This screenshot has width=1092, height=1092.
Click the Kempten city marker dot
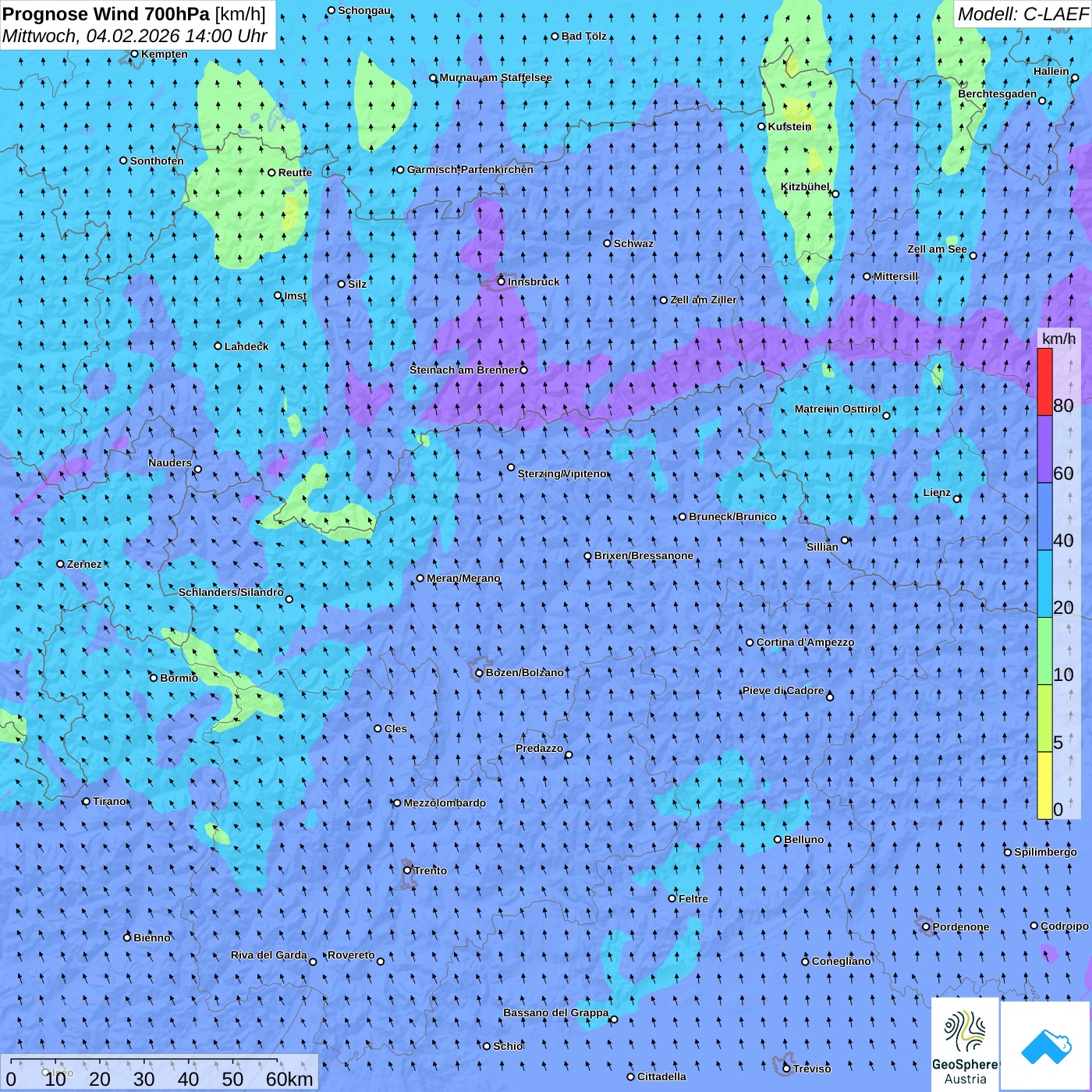[x=134, y=54]
